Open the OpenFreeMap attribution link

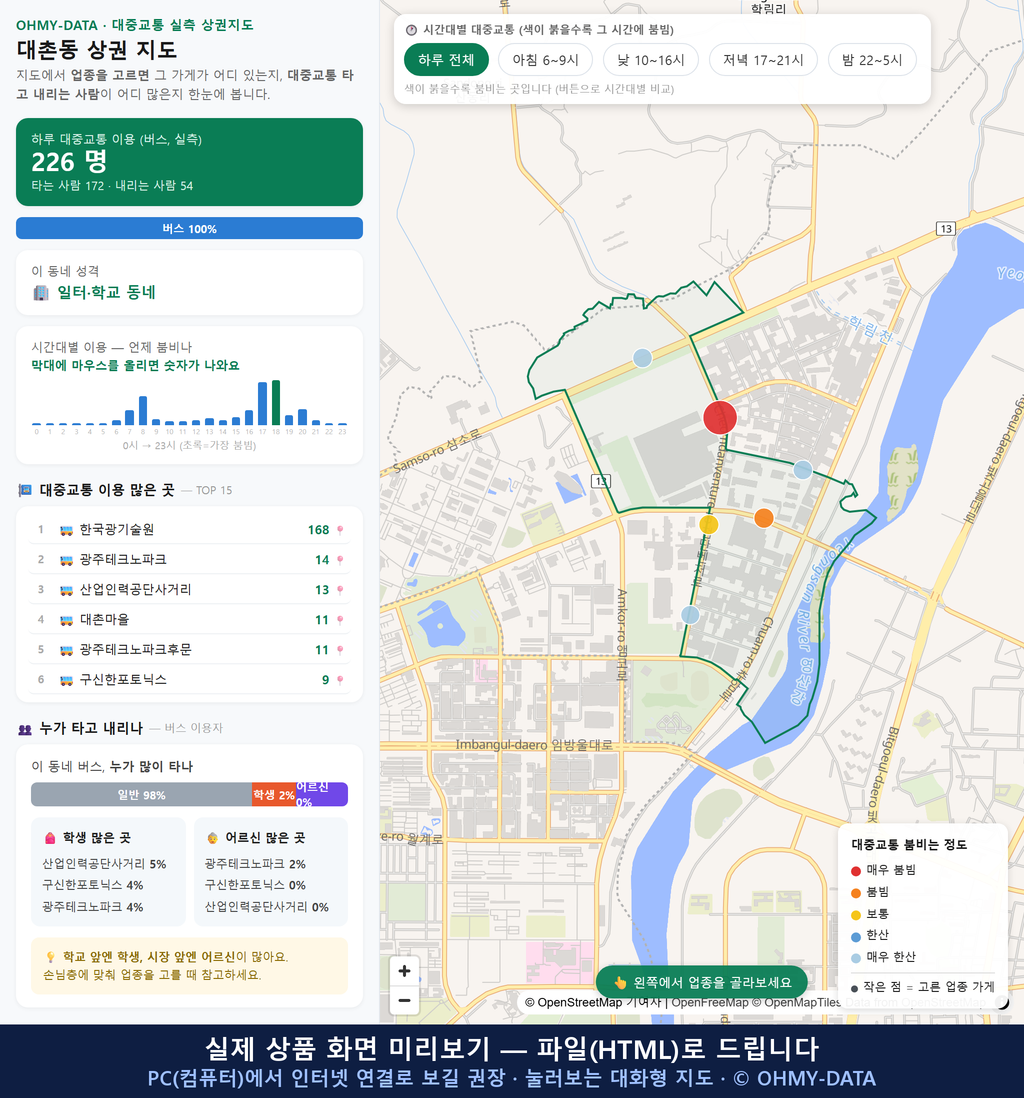(710, 1003)
